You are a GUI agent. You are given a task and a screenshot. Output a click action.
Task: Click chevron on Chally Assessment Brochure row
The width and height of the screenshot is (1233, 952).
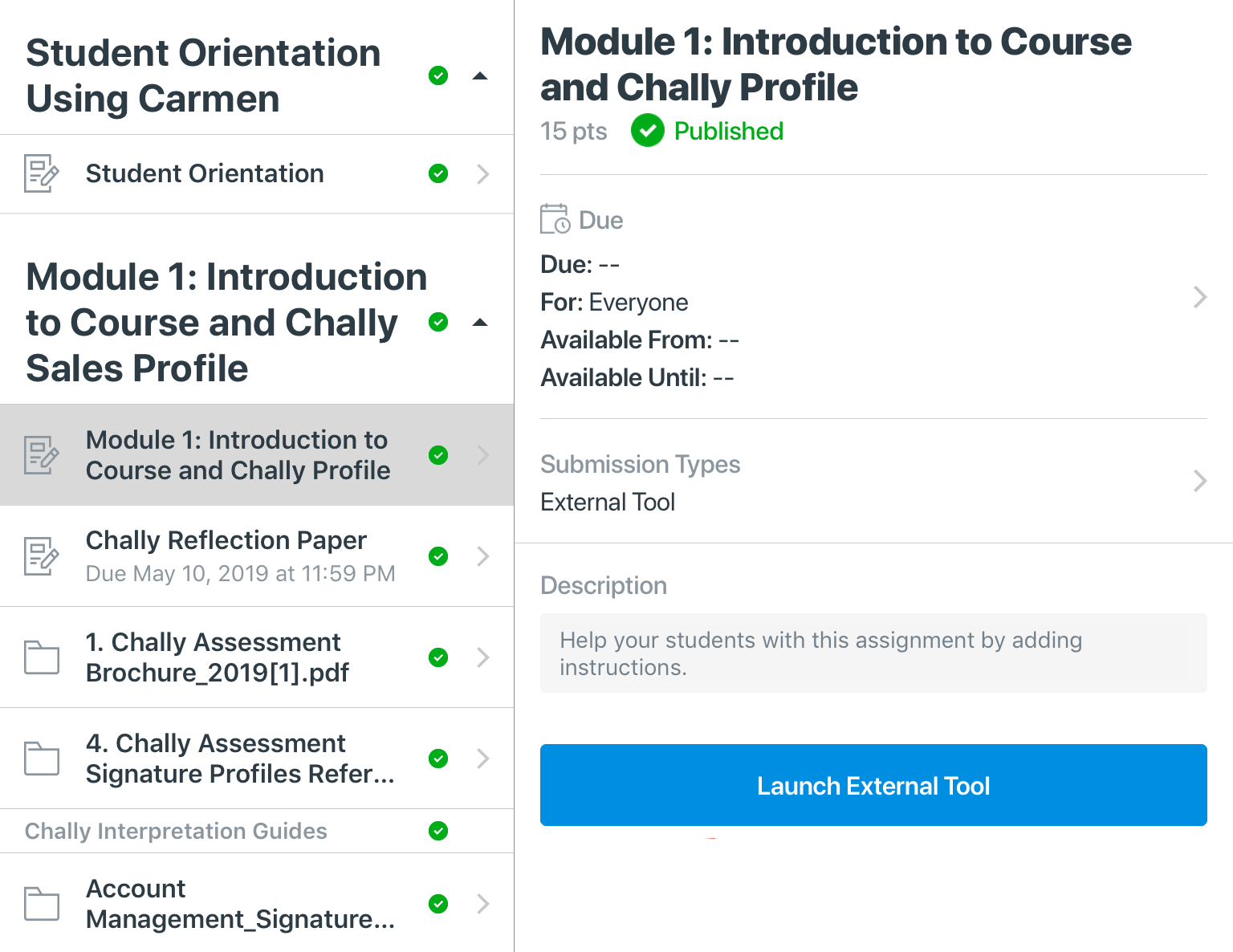(x=483, y=657)
